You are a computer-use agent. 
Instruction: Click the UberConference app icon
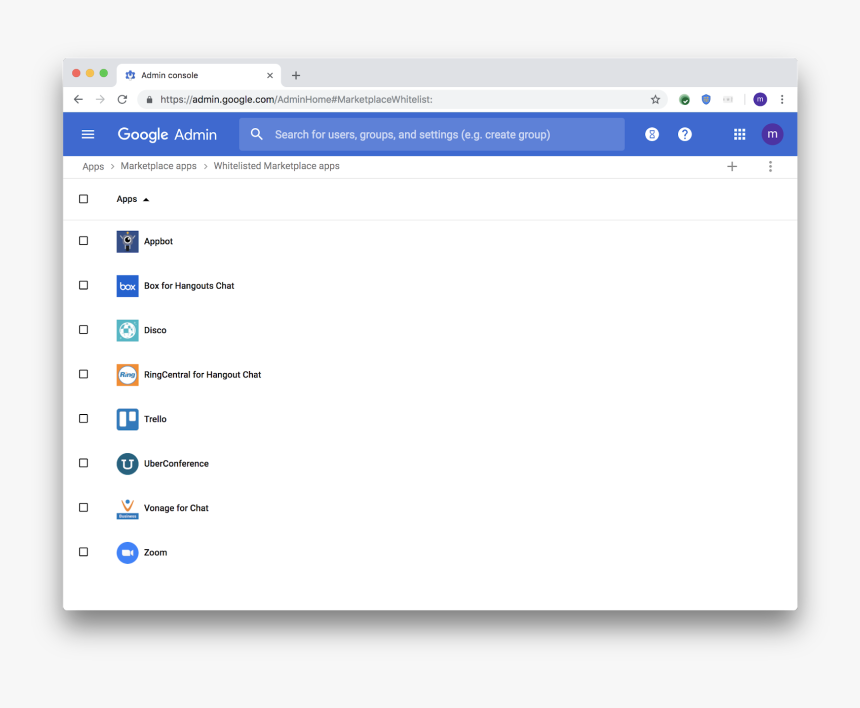pos(127,463)
